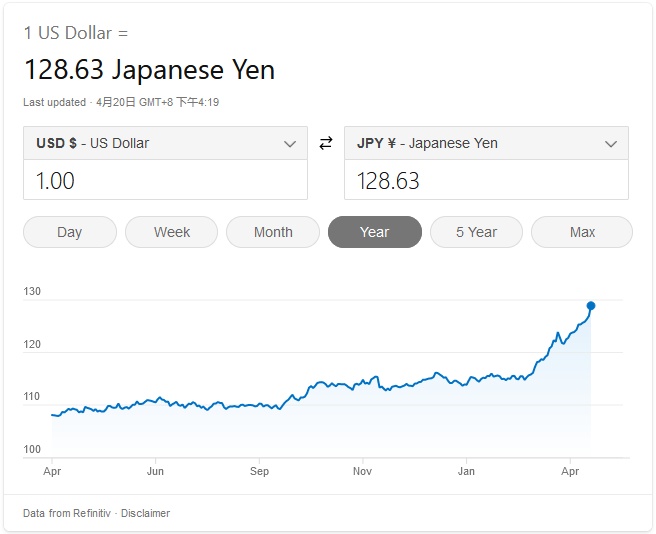
Task: Click the blue endpoint dot on chart
Action: [591, 306]
